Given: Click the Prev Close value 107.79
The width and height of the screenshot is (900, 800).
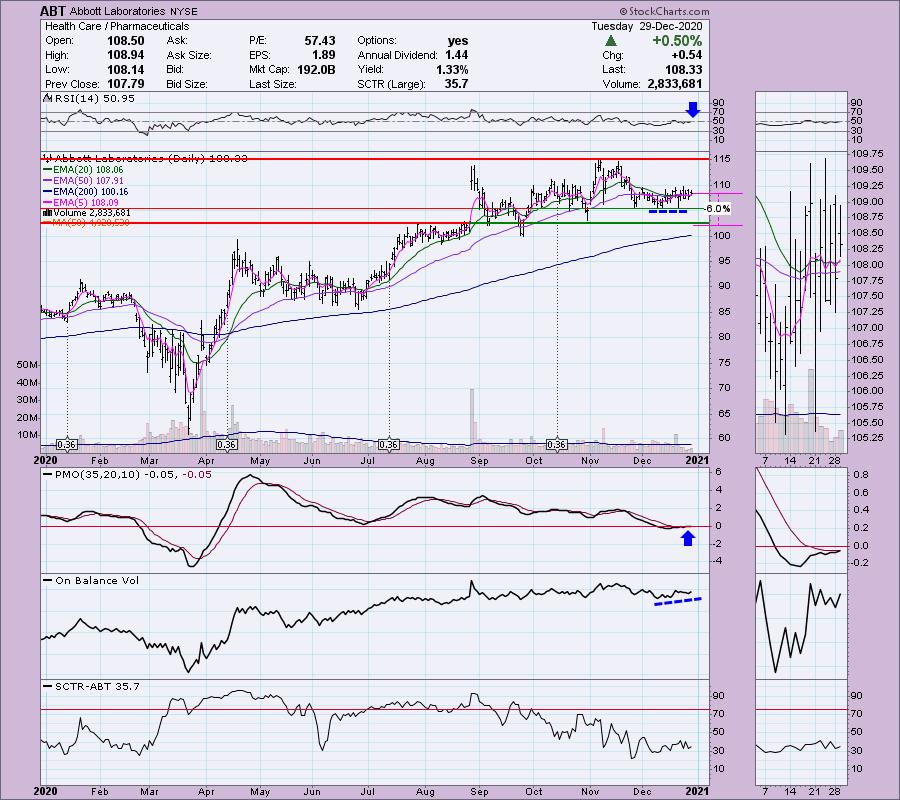Looking at the screenshot, I should click(126, 84).
